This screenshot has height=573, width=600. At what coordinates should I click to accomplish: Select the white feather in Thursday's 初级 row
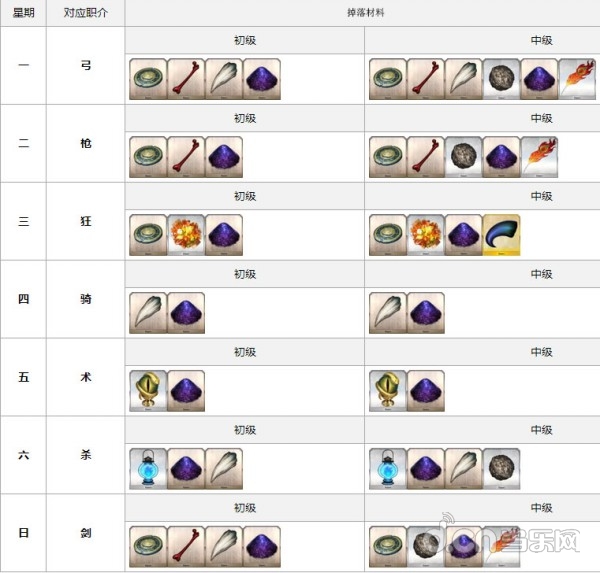click(148, 313)
